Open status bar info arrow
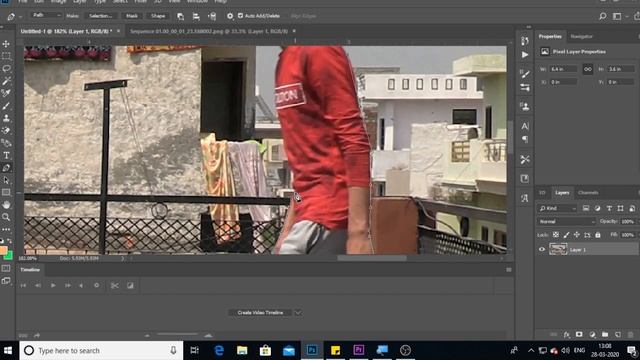Image resolution: width=640 pixels, height=360 pixels. click(x=122, y=258)
